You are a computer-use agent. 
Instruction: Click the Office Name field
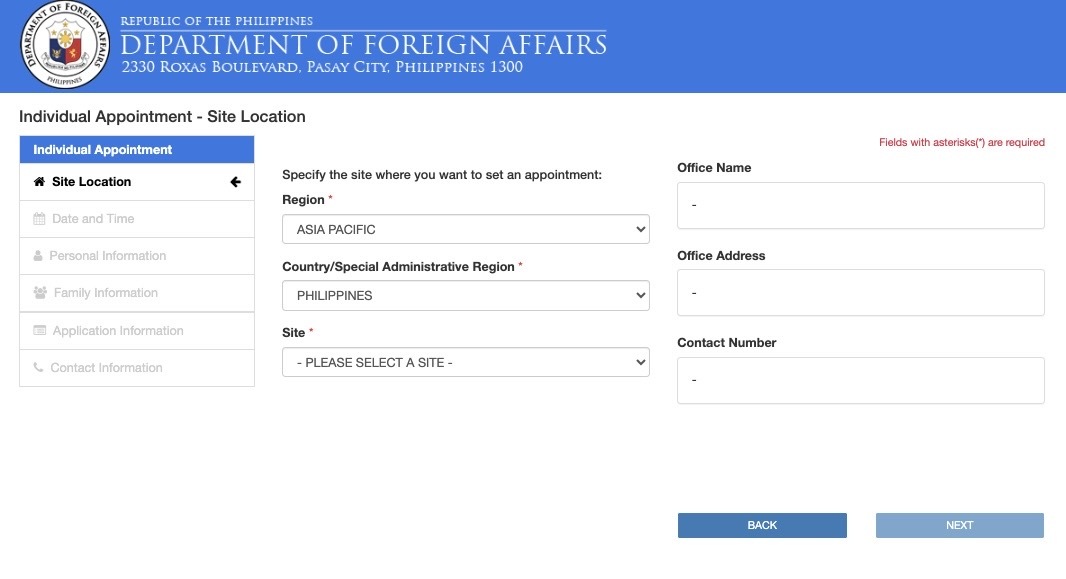click(860, 205)
